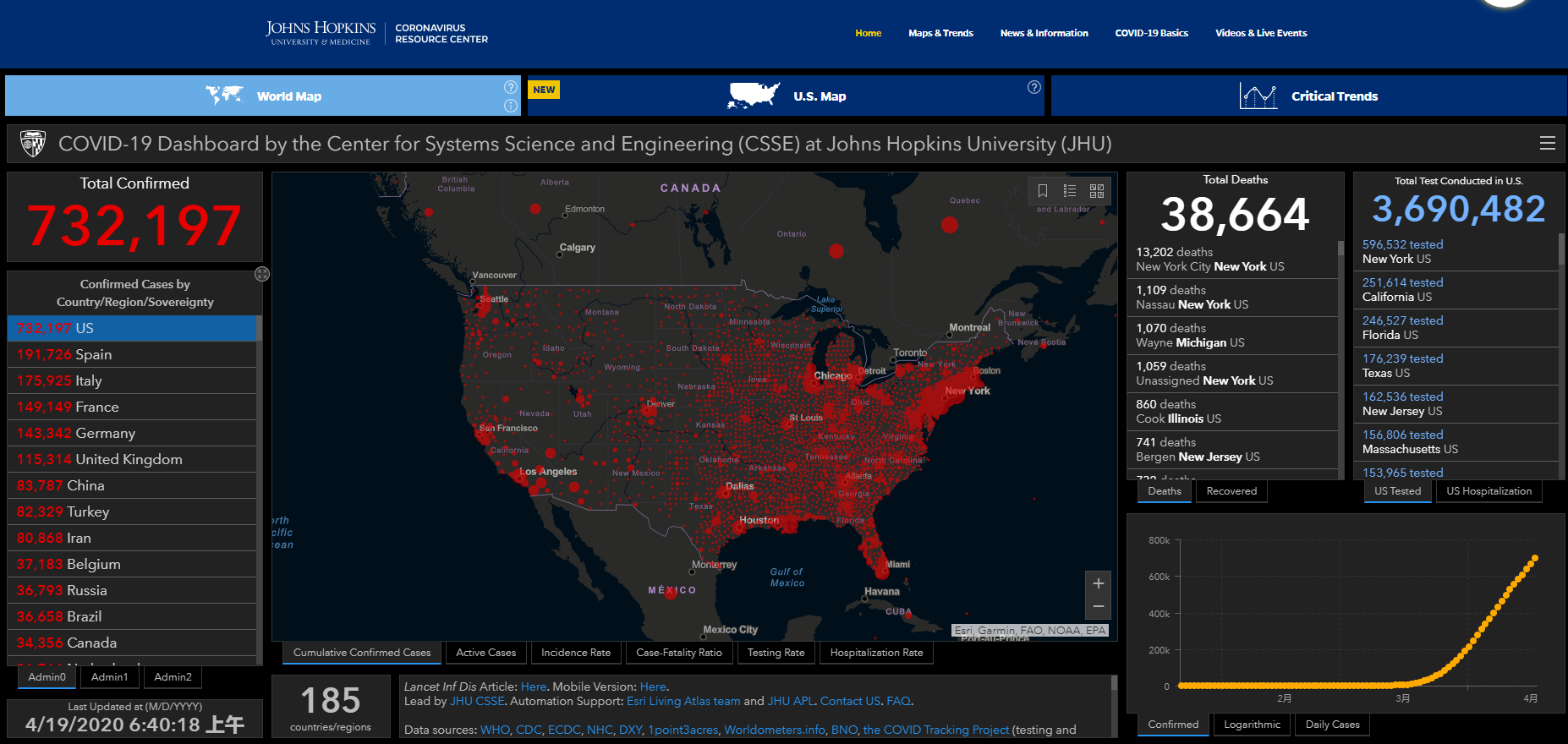Switch the chart to Logarithmic scale
1568x744 pixels.
(x=1252, y=725)
